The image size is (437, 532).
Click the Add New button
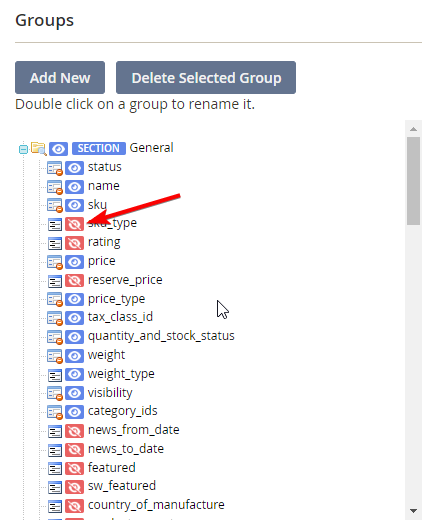pyautogui.click(x=60, y=78)
